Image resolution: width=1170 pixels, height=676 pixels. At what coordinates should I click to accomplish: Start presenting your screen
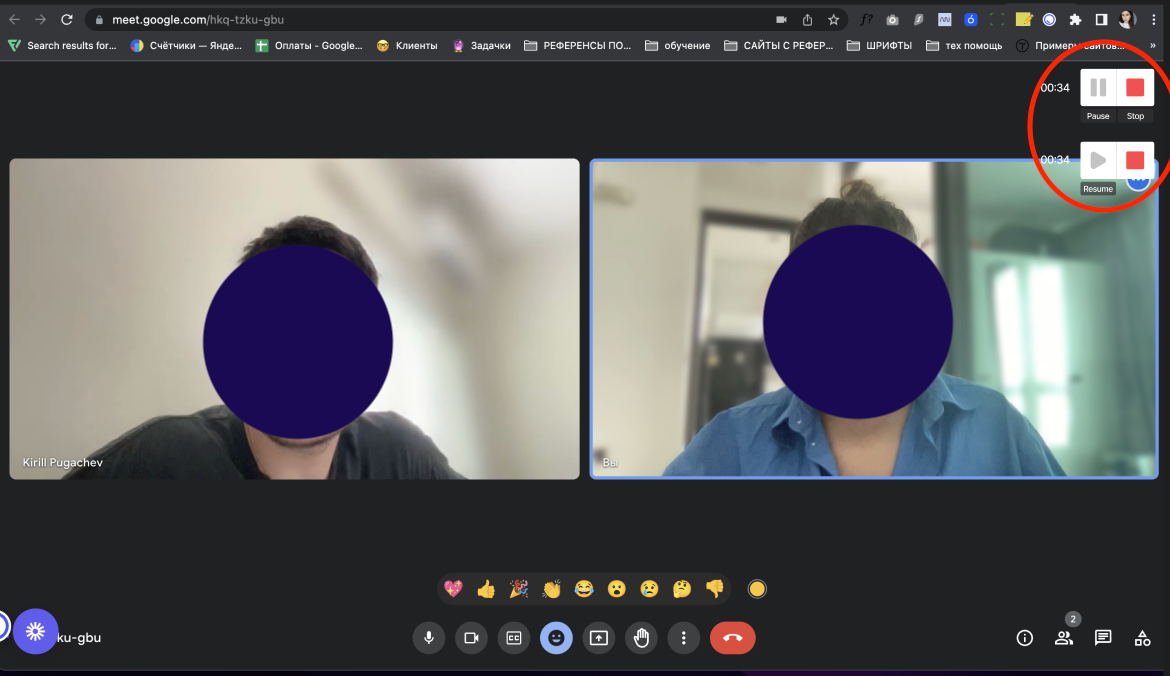point(599,637)
